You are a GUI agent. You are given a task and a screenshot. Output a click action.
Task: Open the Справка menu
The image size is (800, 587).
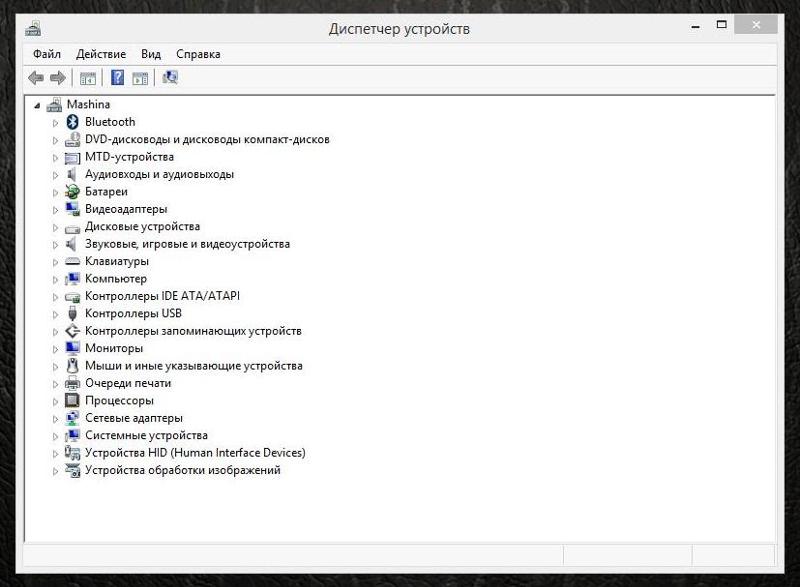(x=198, y=54)
